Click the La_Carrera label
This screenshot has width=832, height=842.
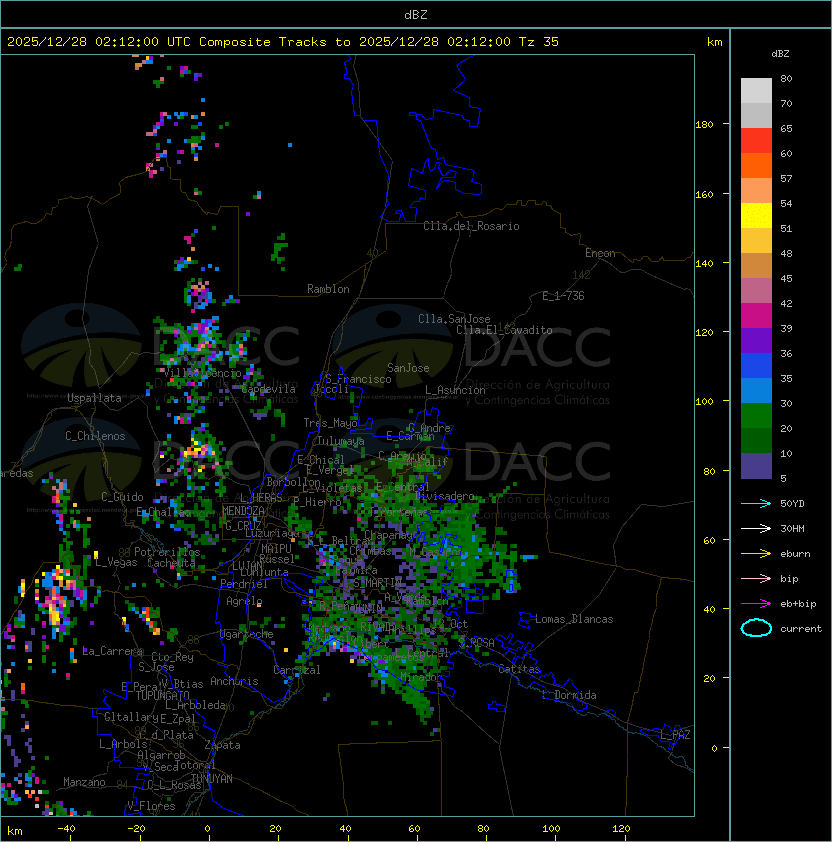113,651
